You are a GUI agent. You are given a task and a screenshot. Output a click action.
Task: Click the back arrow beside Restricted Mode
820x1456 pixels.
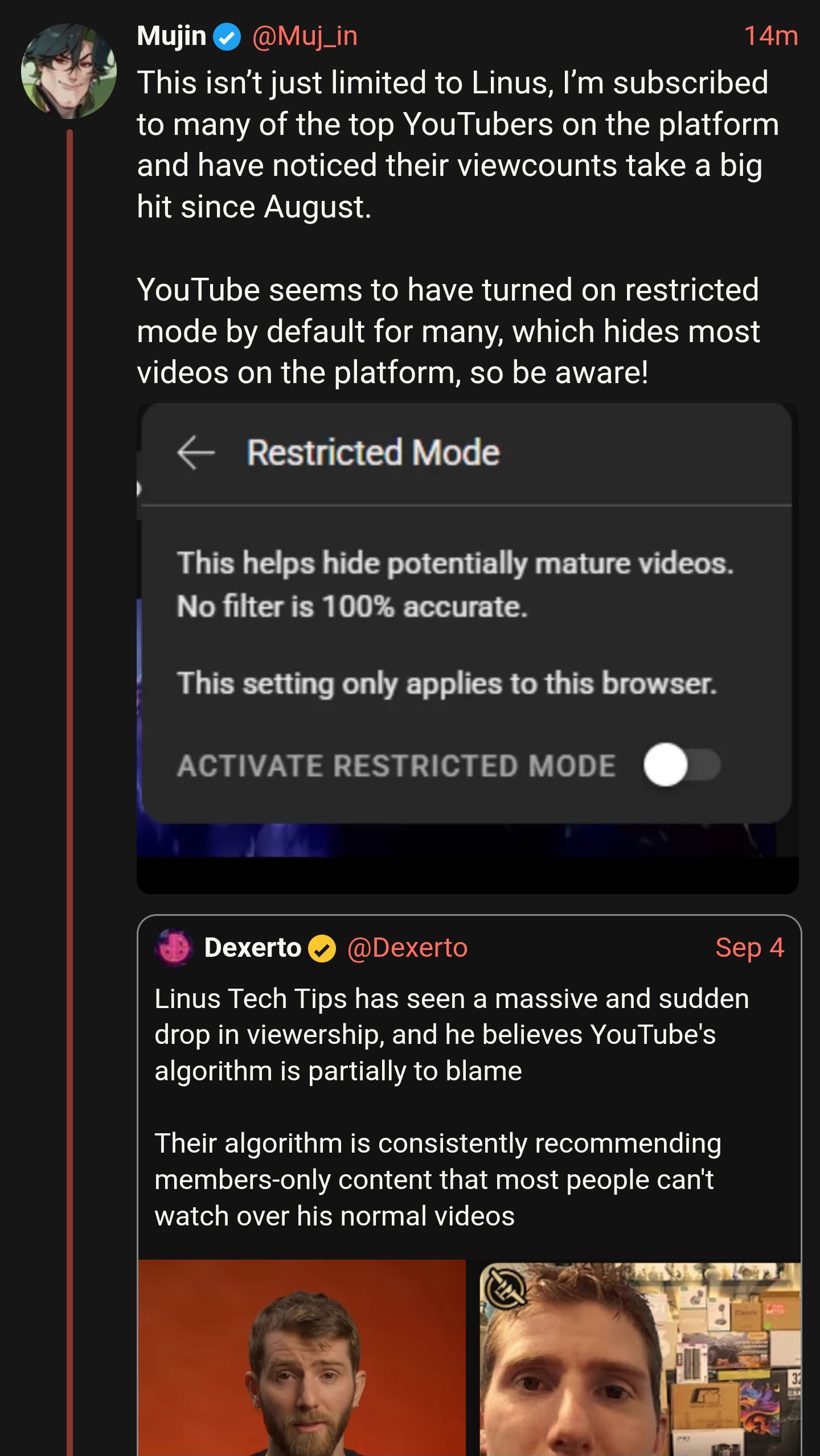[x=195, y=453]
